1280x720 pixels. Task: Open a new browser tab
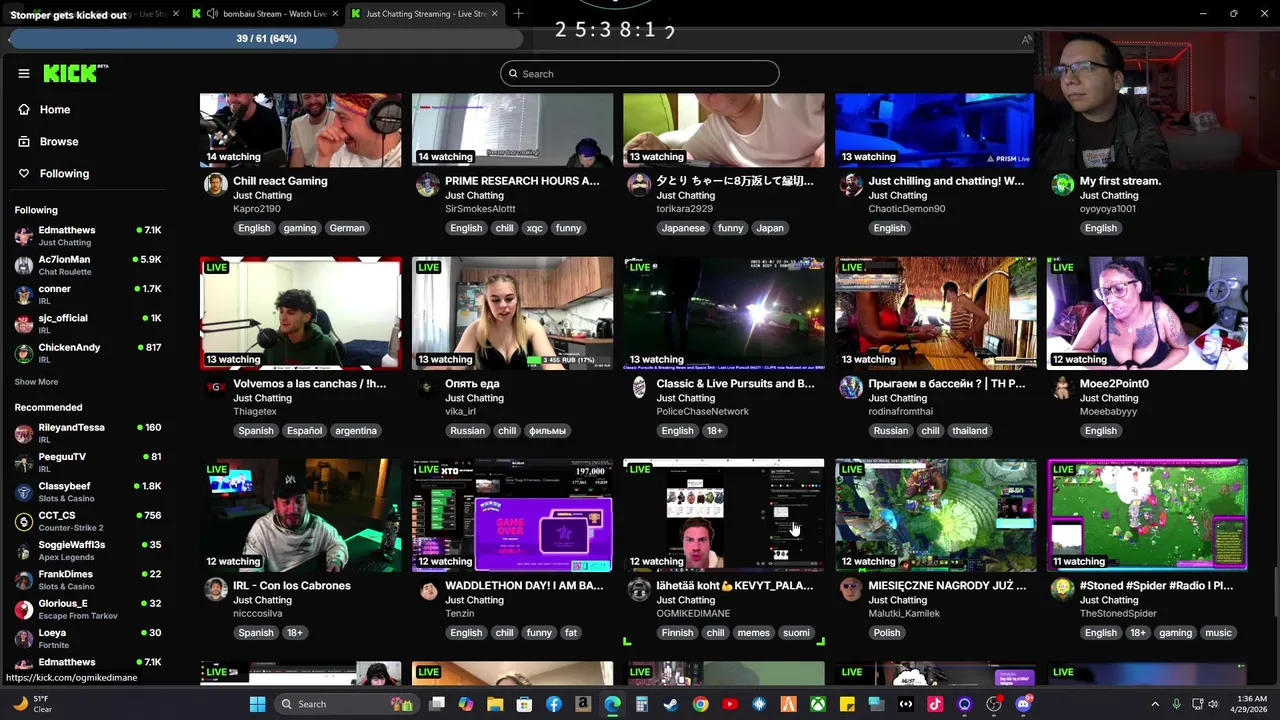tap(518, 14)
